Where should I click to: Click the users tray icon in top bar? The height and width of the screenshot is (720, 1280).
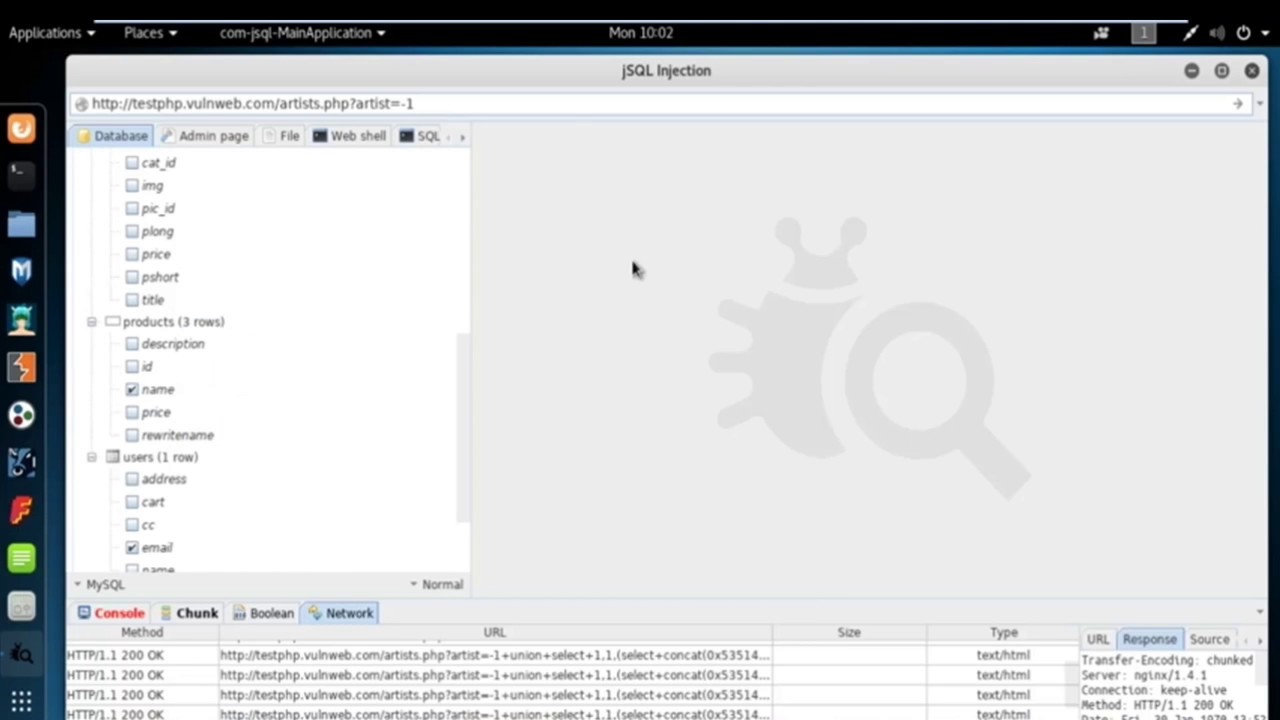point(1101,33)
